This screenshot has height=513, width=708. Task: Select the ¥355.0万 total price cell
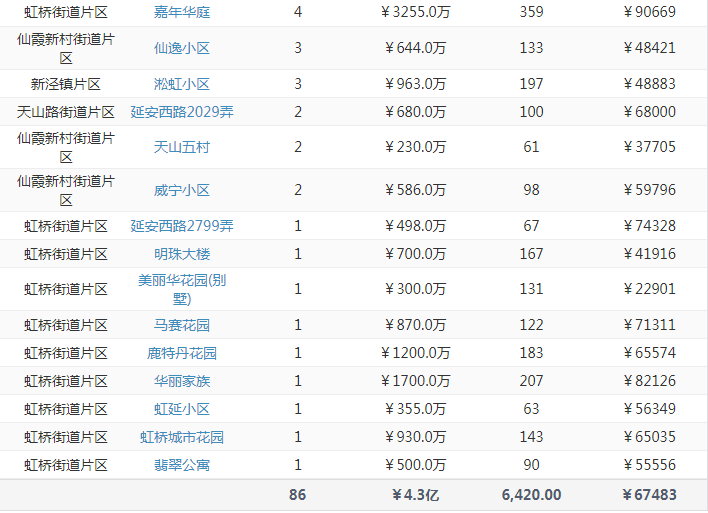[415, 409]
